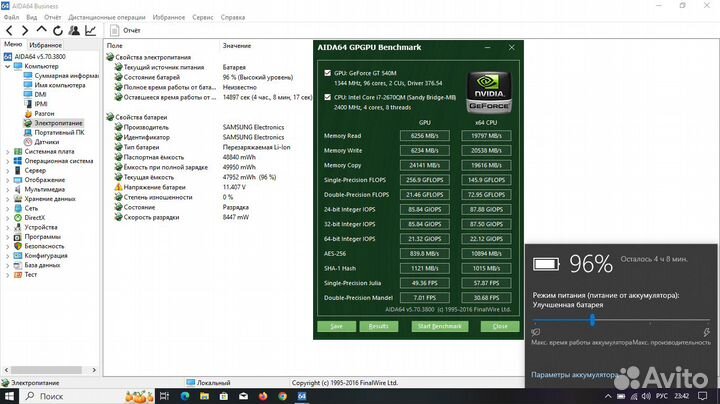
Task: Open the Windows Start menu
Action: click(9, 396)
